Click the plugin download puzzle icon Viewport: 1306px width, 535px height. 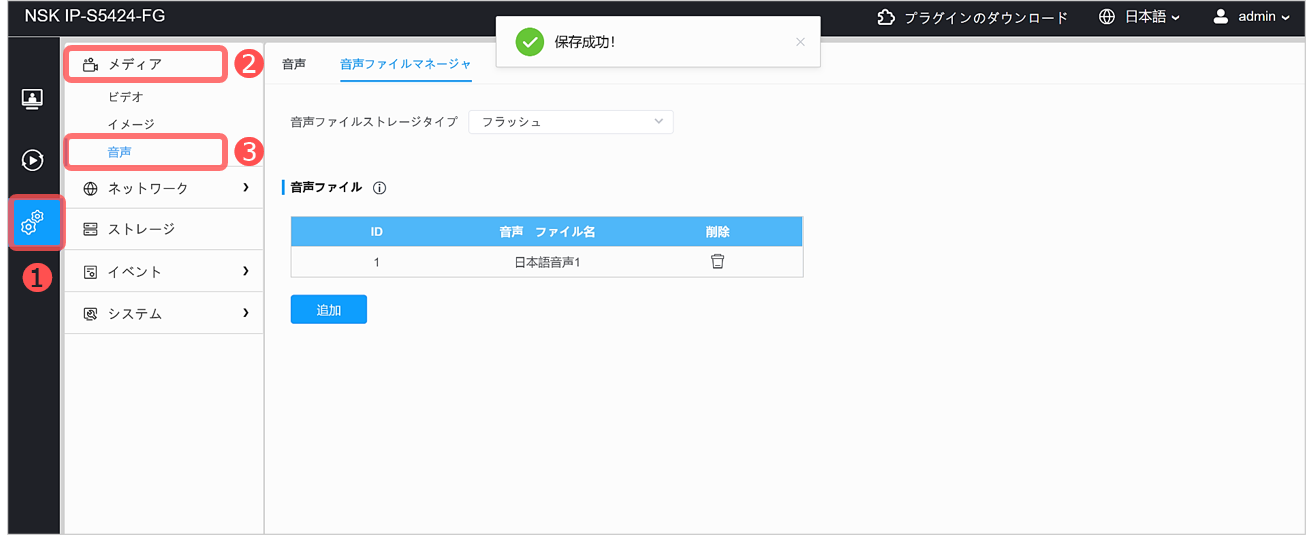point(885,17)
